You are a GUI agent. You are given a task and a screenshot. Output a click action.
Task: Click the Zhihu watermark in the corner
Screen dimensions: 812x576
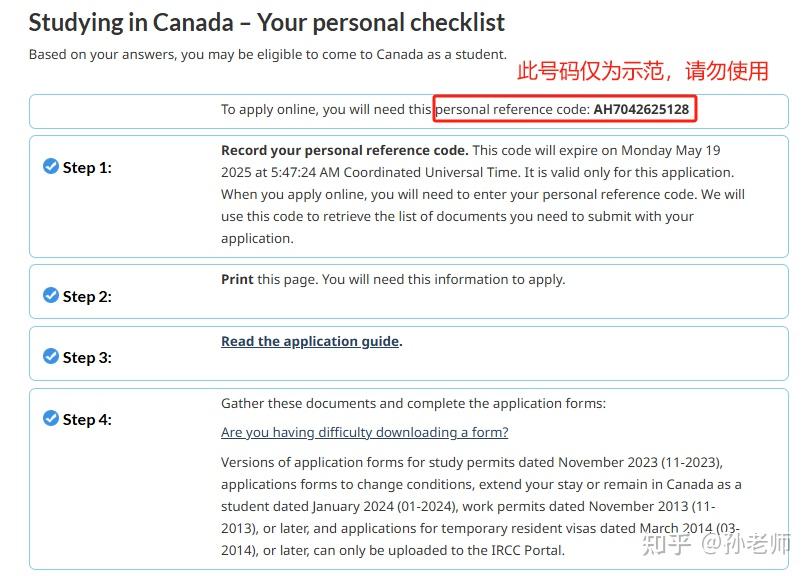(715, 543)
